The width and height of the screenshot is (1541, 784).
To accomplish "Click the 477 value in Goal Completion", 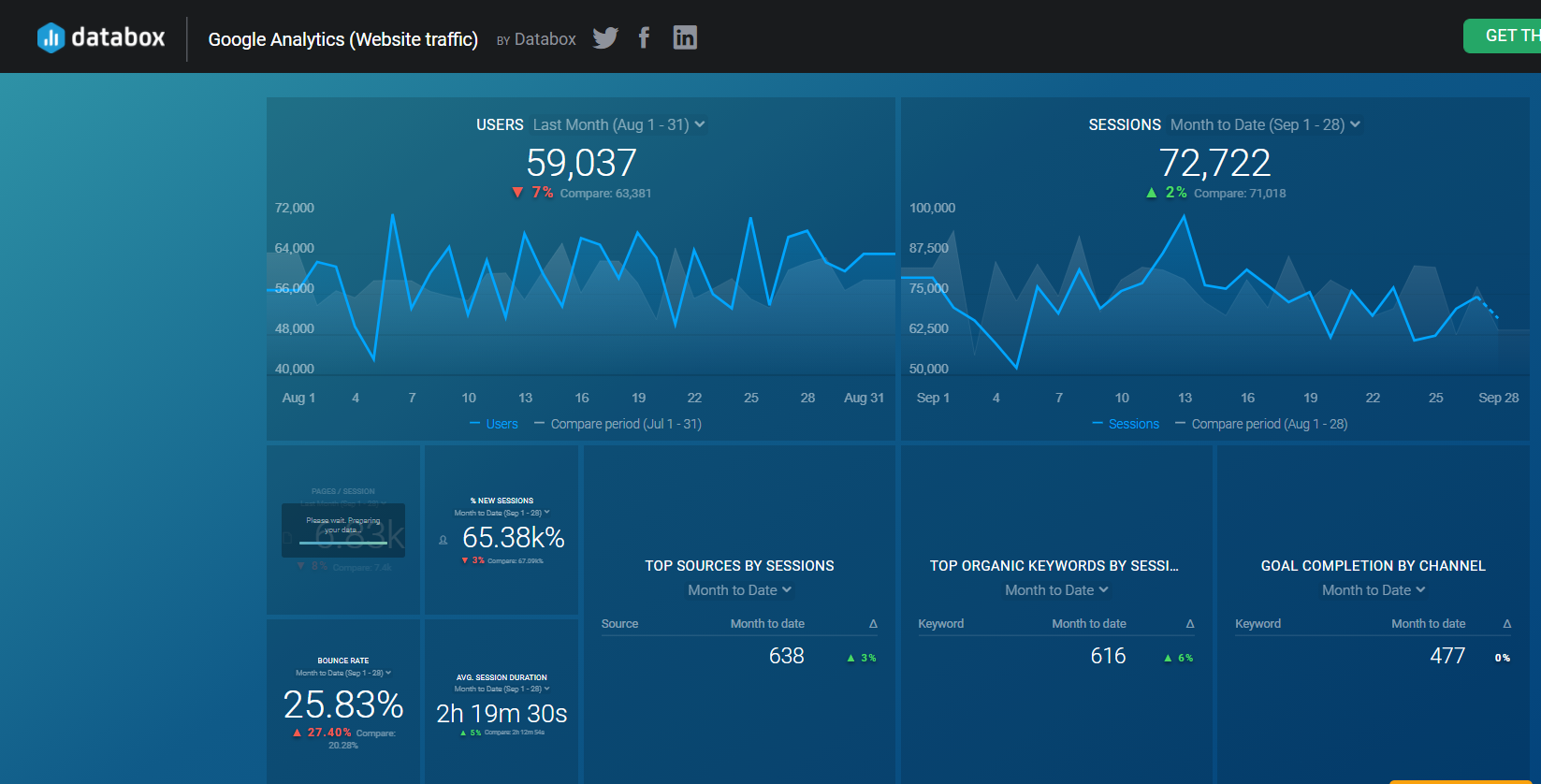I will 1447,656.
